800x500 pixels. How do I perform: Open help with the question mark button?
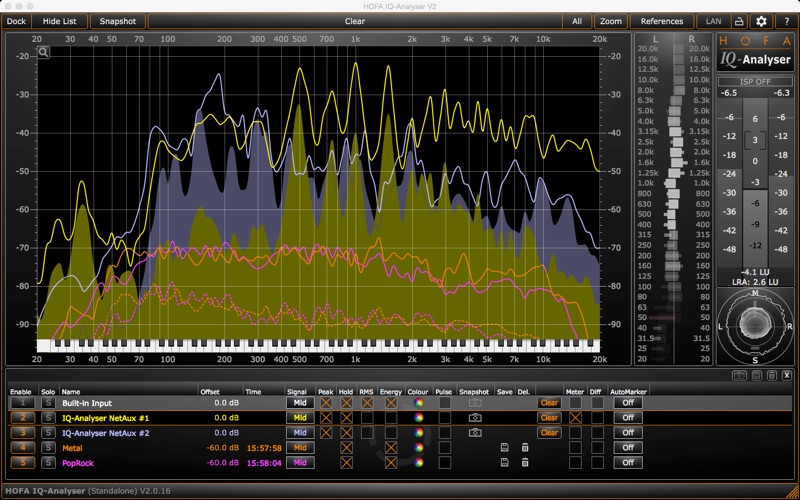[x=786, y=21]
